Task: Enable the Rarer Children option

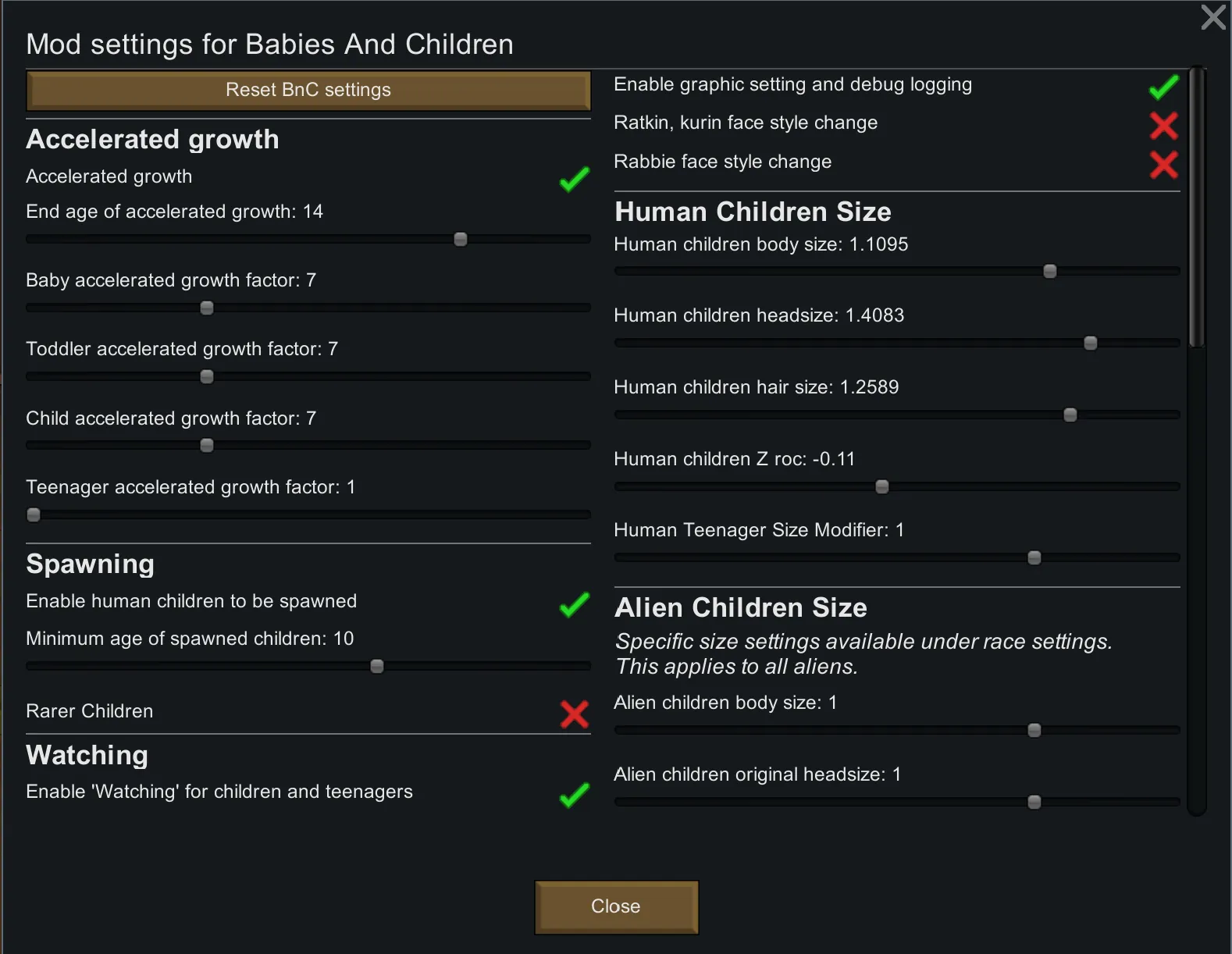Action: pos(574,714)
